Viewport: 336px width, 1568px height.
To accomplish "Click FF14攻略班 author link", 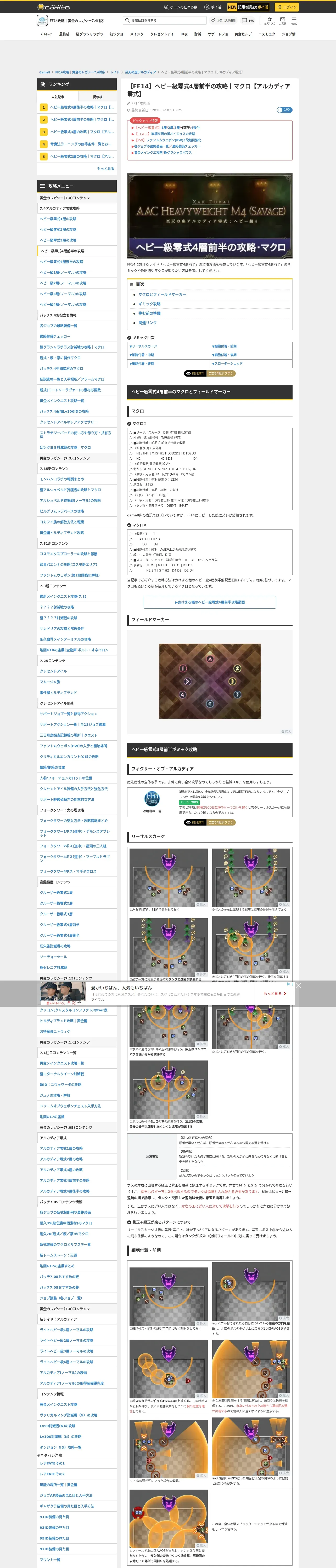I will pos(140,103).
